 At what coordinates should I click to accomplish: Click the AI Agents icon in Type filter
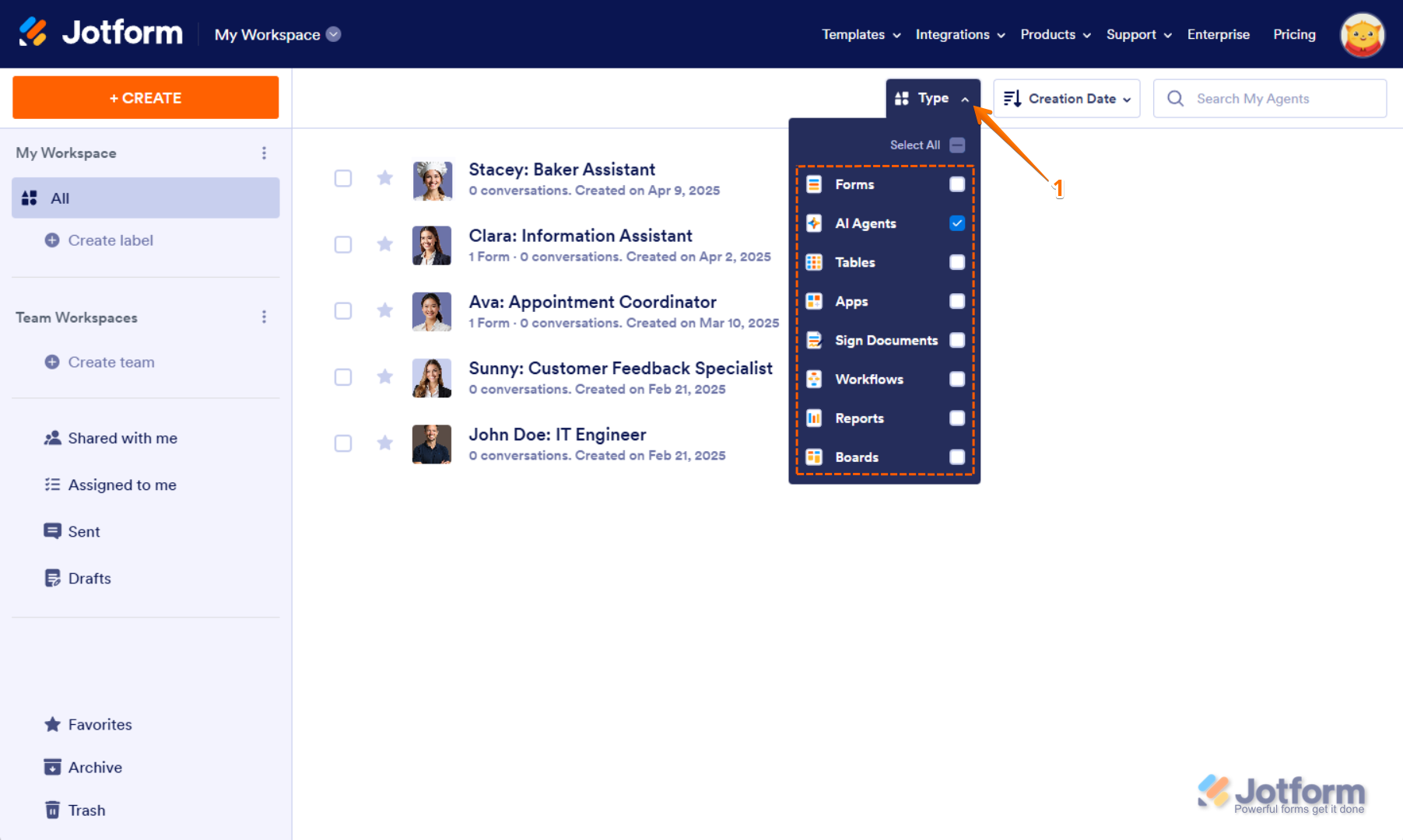pos(814,223)
